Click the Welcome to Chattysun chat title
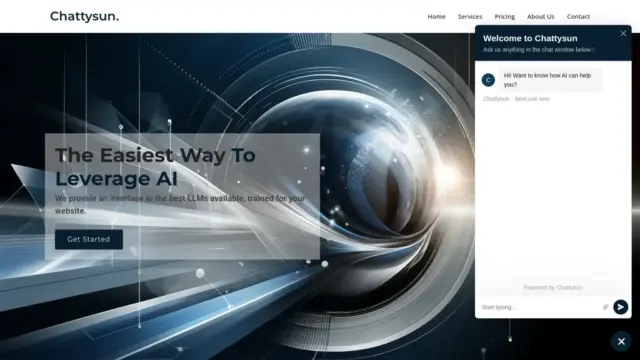Screen dimensions: 640x360 click(x=530, y=38)
